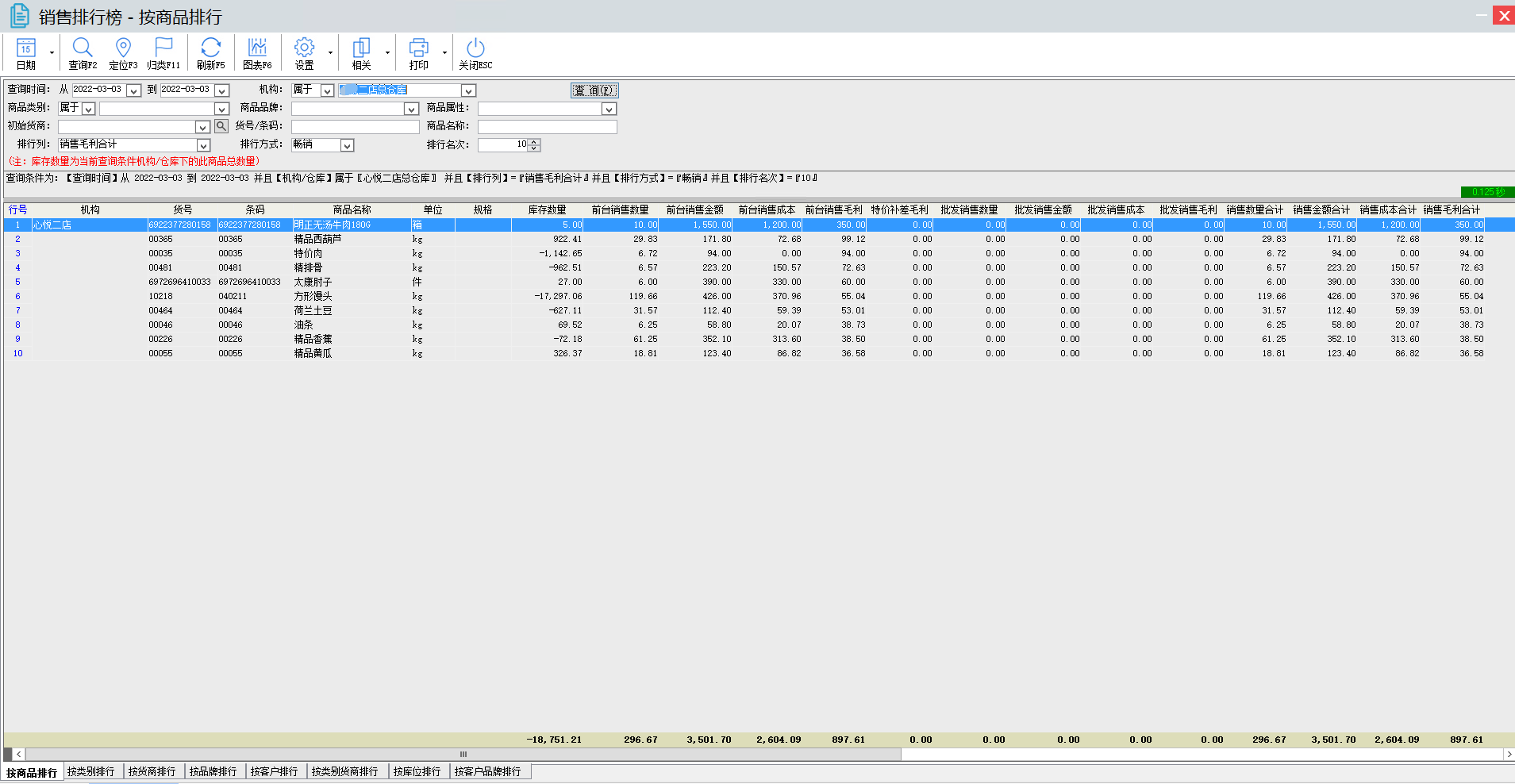Click the 定位F3 locate icon

pyautogui.click(x=123, y=53)
